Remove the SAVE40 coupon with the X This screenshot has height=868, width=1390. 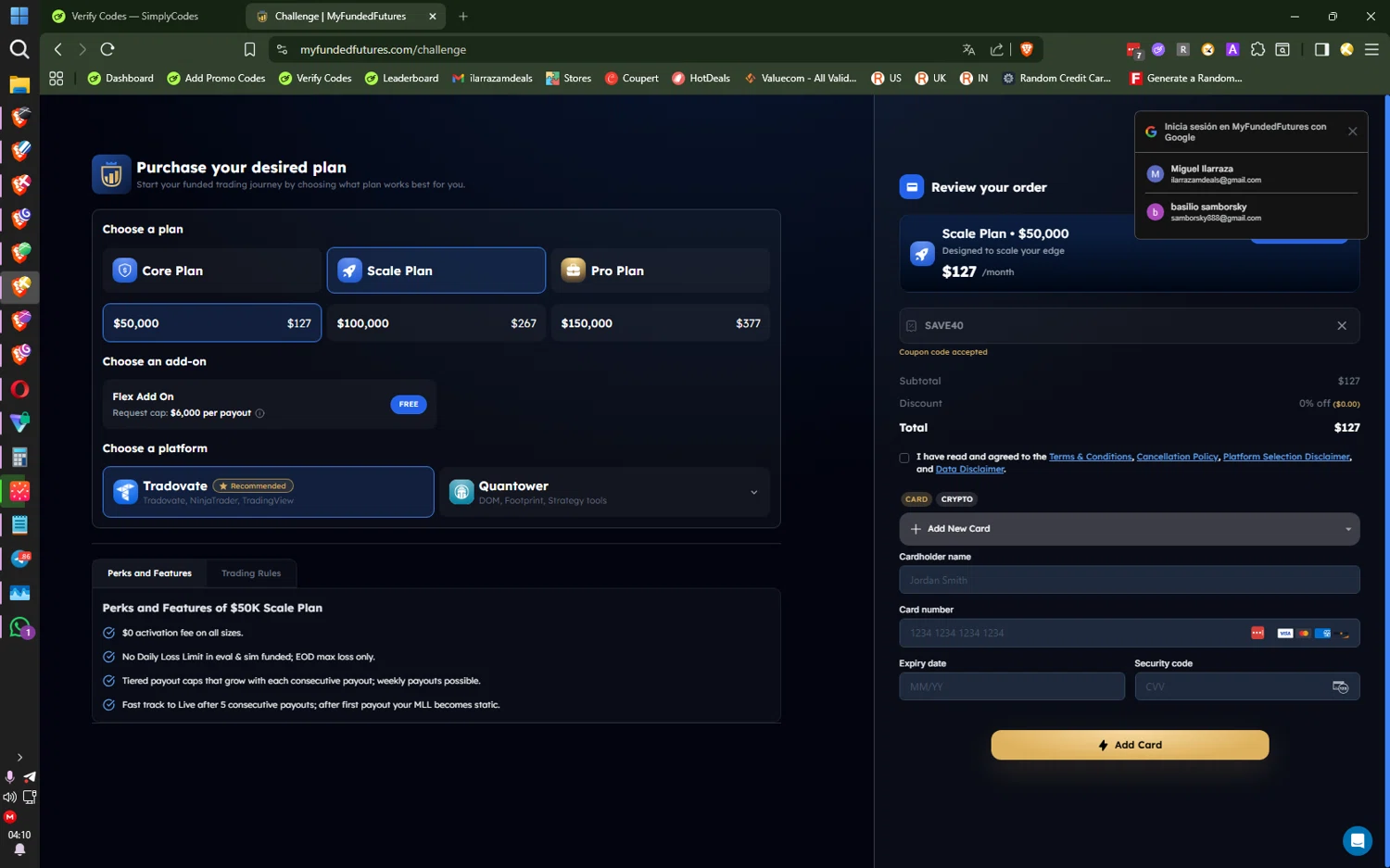[1342, 325]
